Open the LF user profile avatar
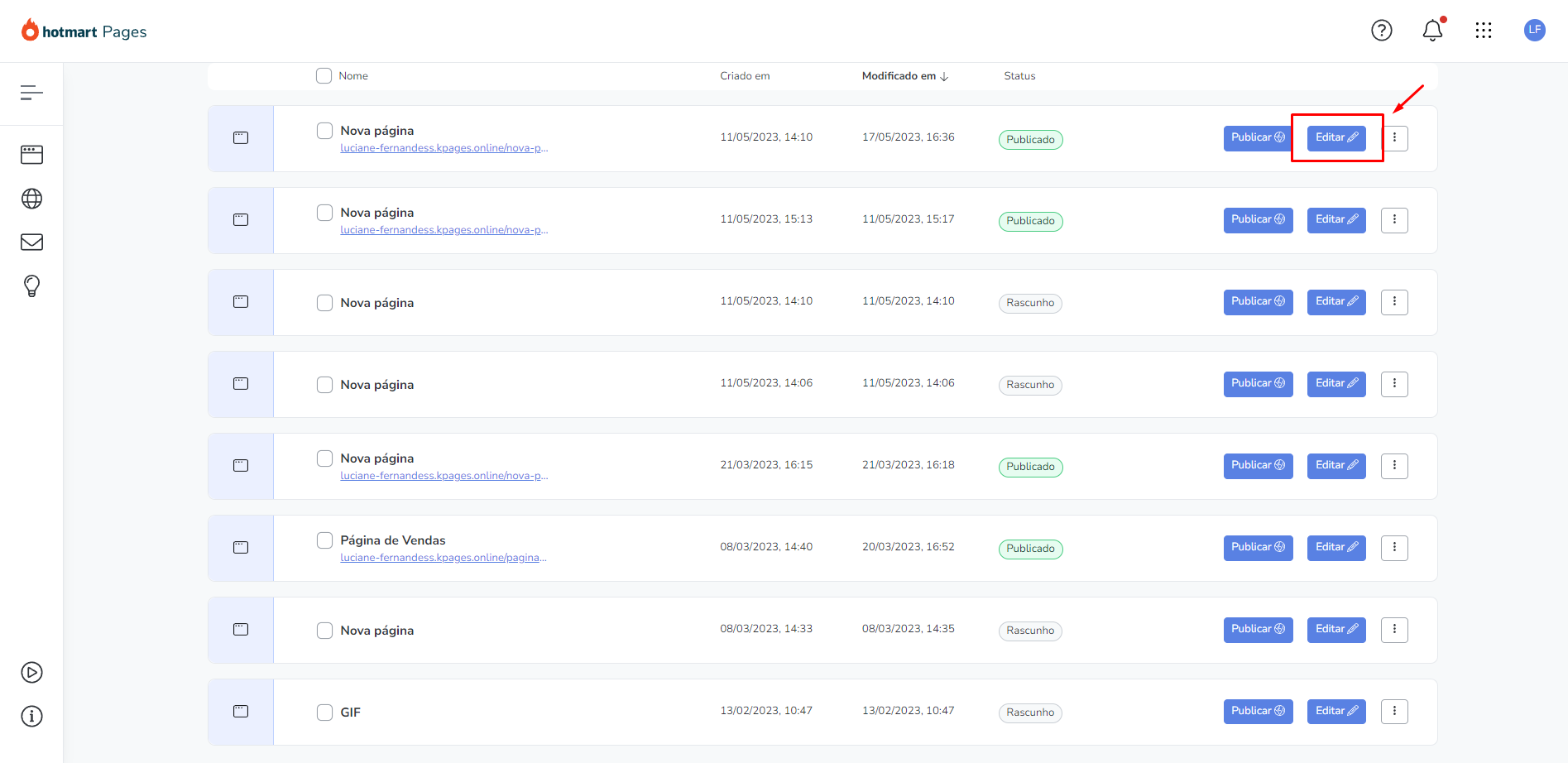Screen dimensions: 1568x763 point(1534,30)
